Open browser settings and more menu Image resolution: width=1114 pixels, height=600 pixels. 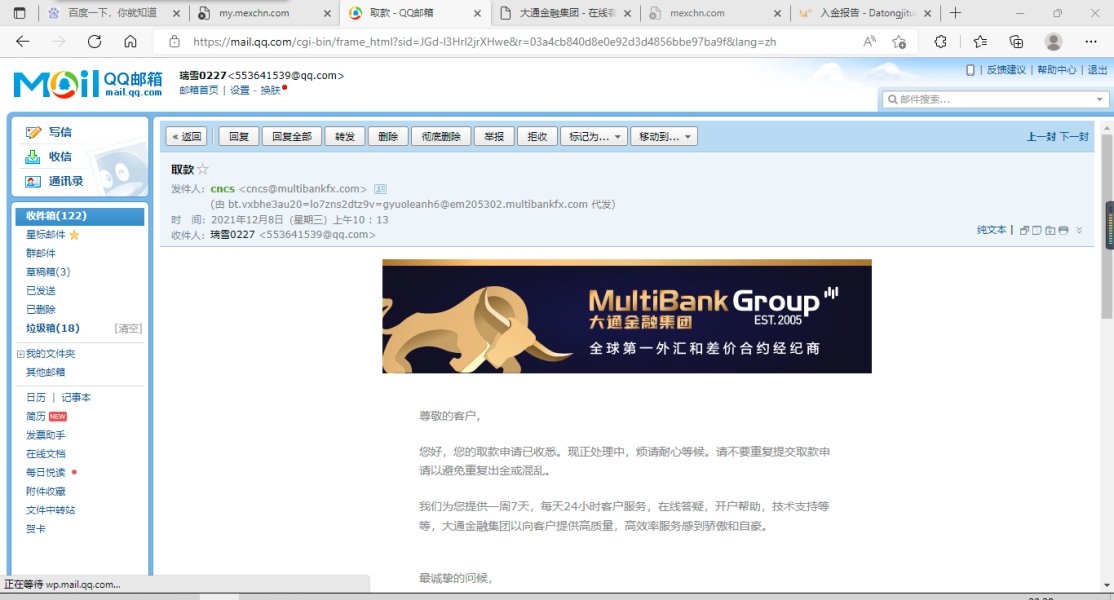(1091, 42)
